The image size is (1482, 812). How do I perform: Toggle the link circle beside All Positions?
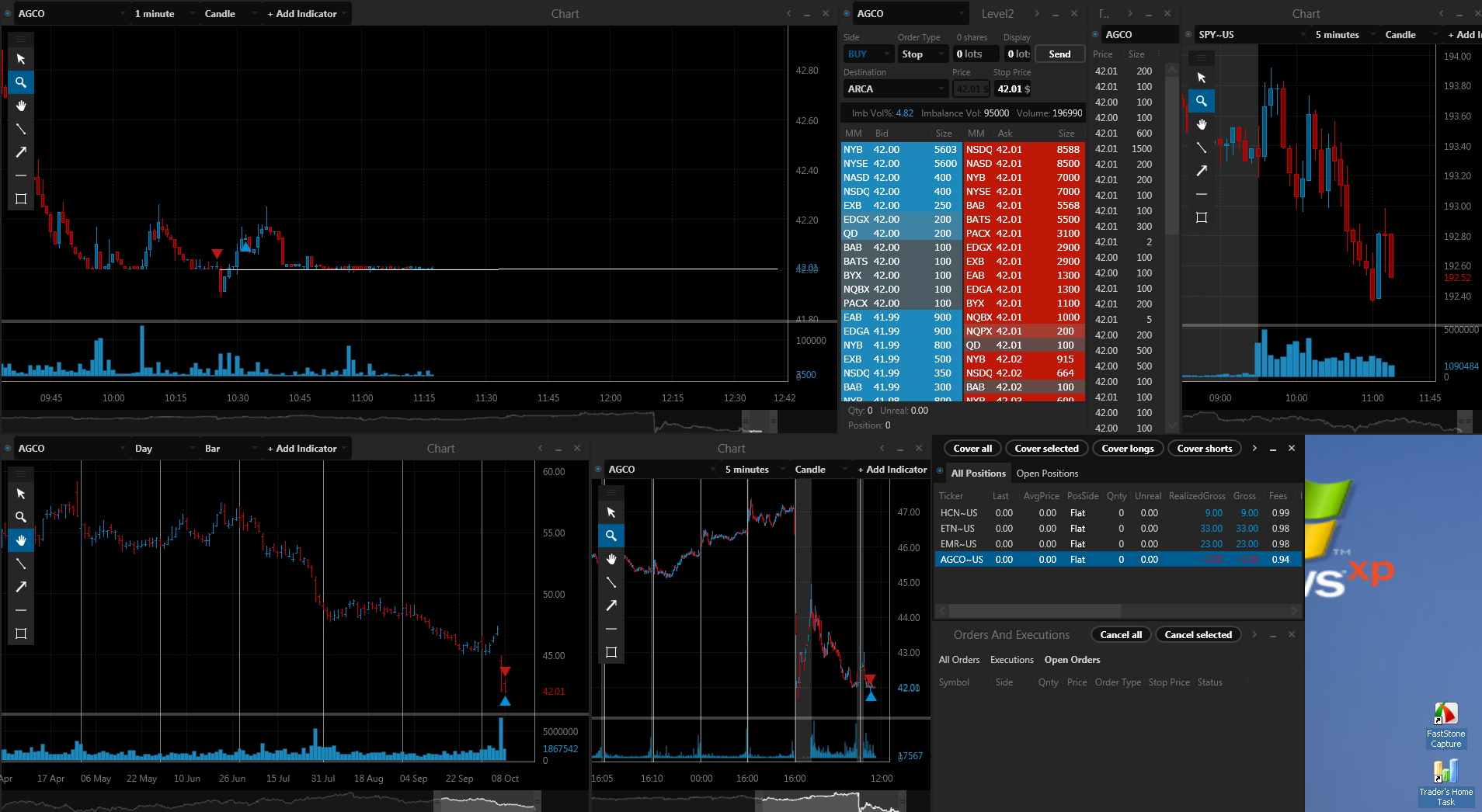[940, 471]
